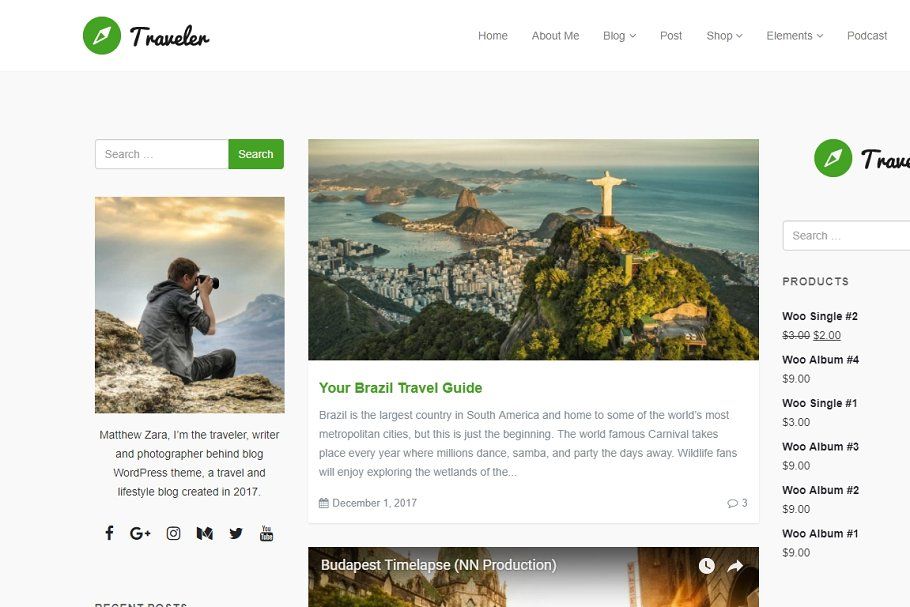Open the Instagram social icon
Viewport: 910px width, 607px height.
pyautogui.click(x=174, y=533)
